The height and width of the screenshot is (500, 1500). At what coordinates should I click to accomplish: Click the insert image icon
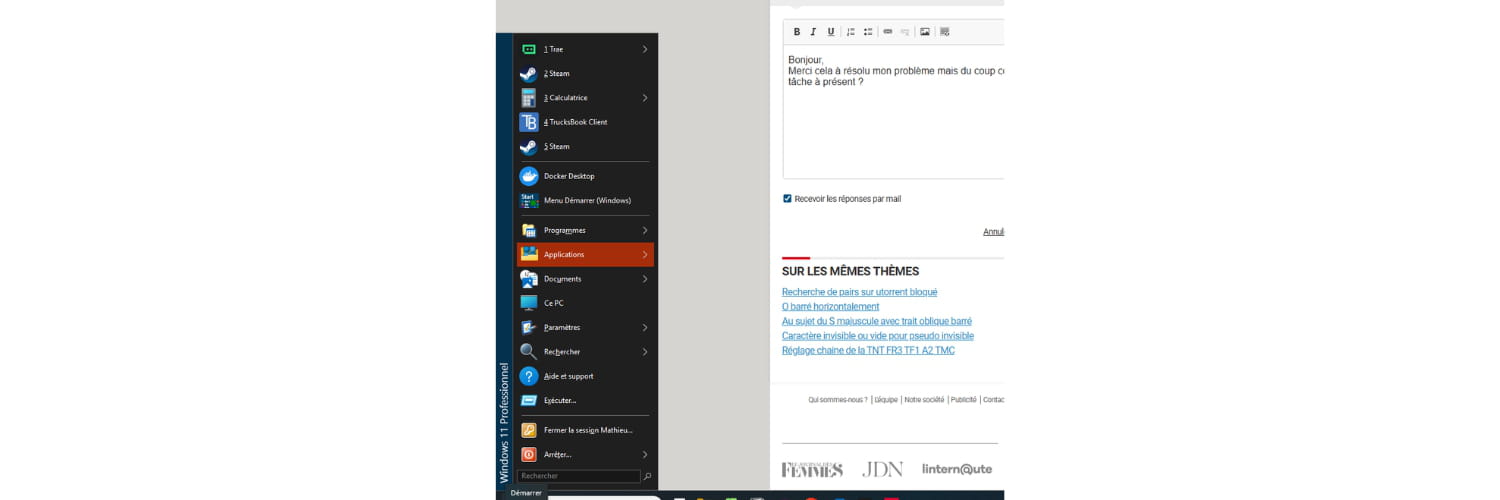[925, 32]
